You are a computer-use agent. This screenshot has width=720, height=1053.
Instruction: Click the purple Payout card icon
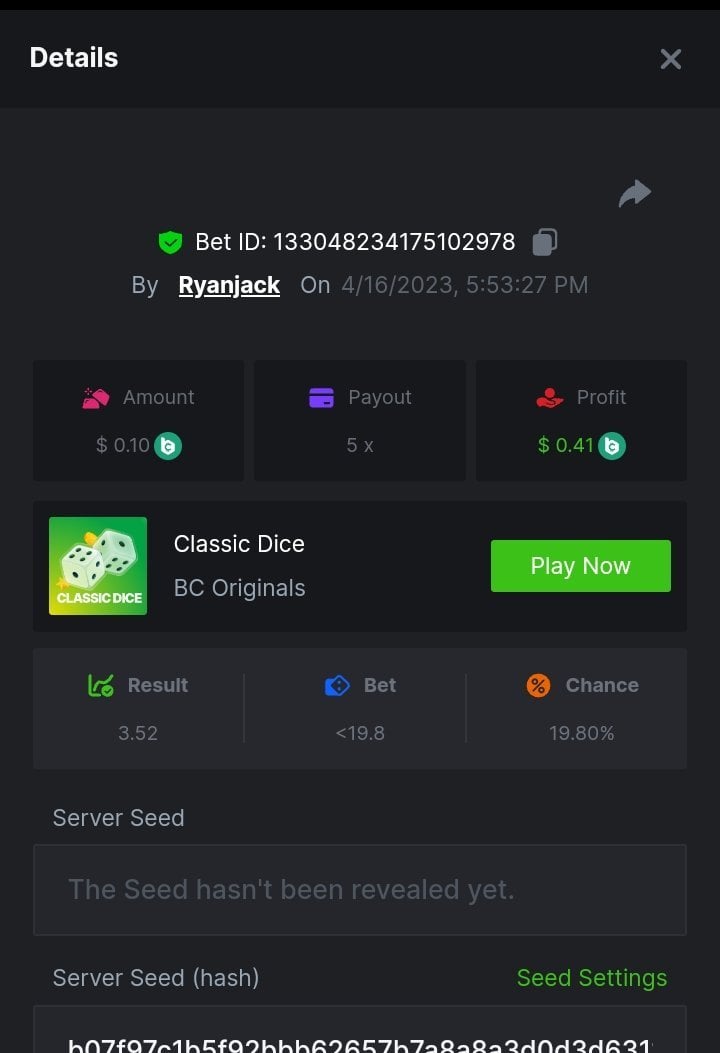pos(321,398)
